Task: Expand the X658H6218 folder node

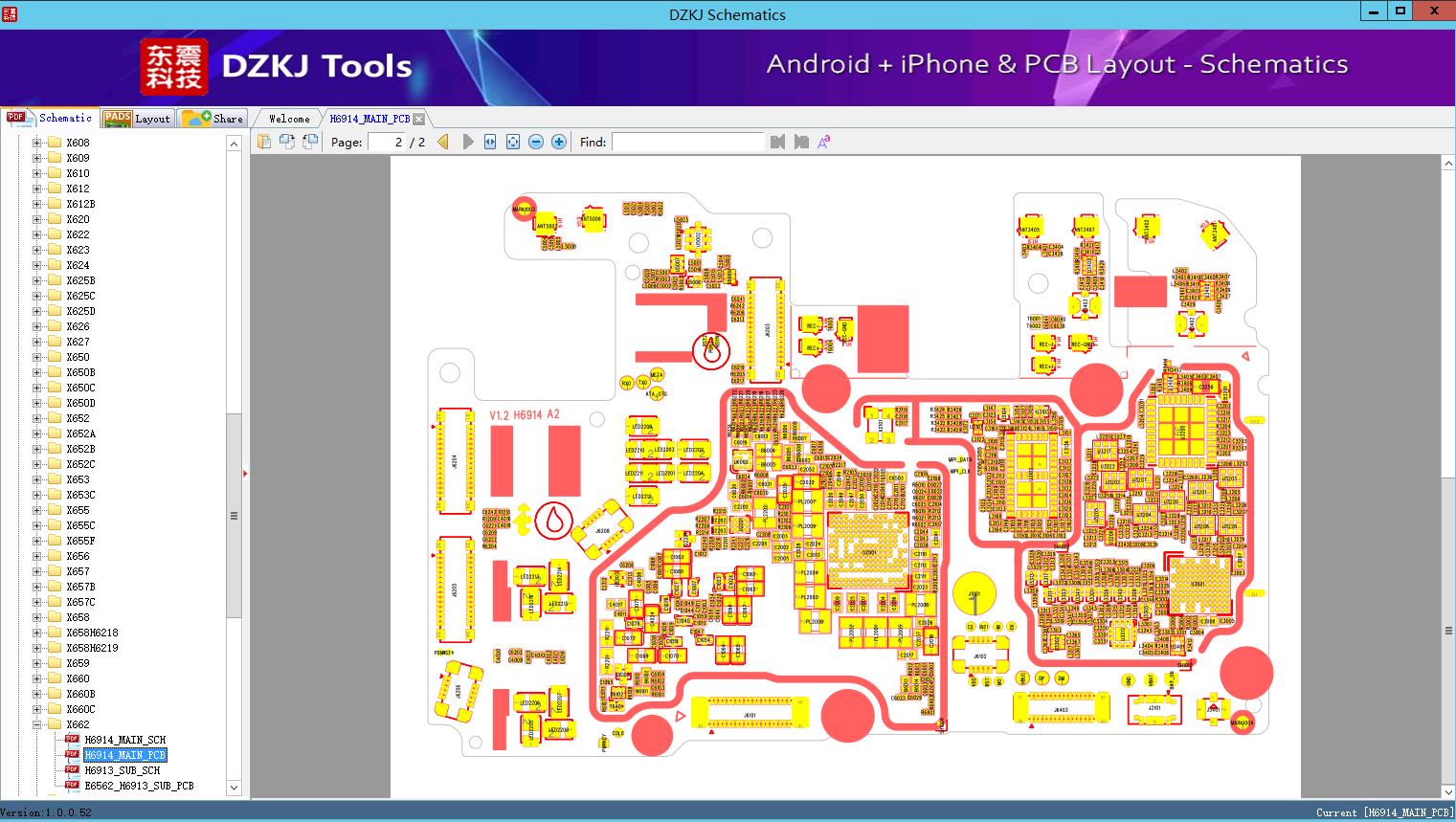Action: point(37,633)
